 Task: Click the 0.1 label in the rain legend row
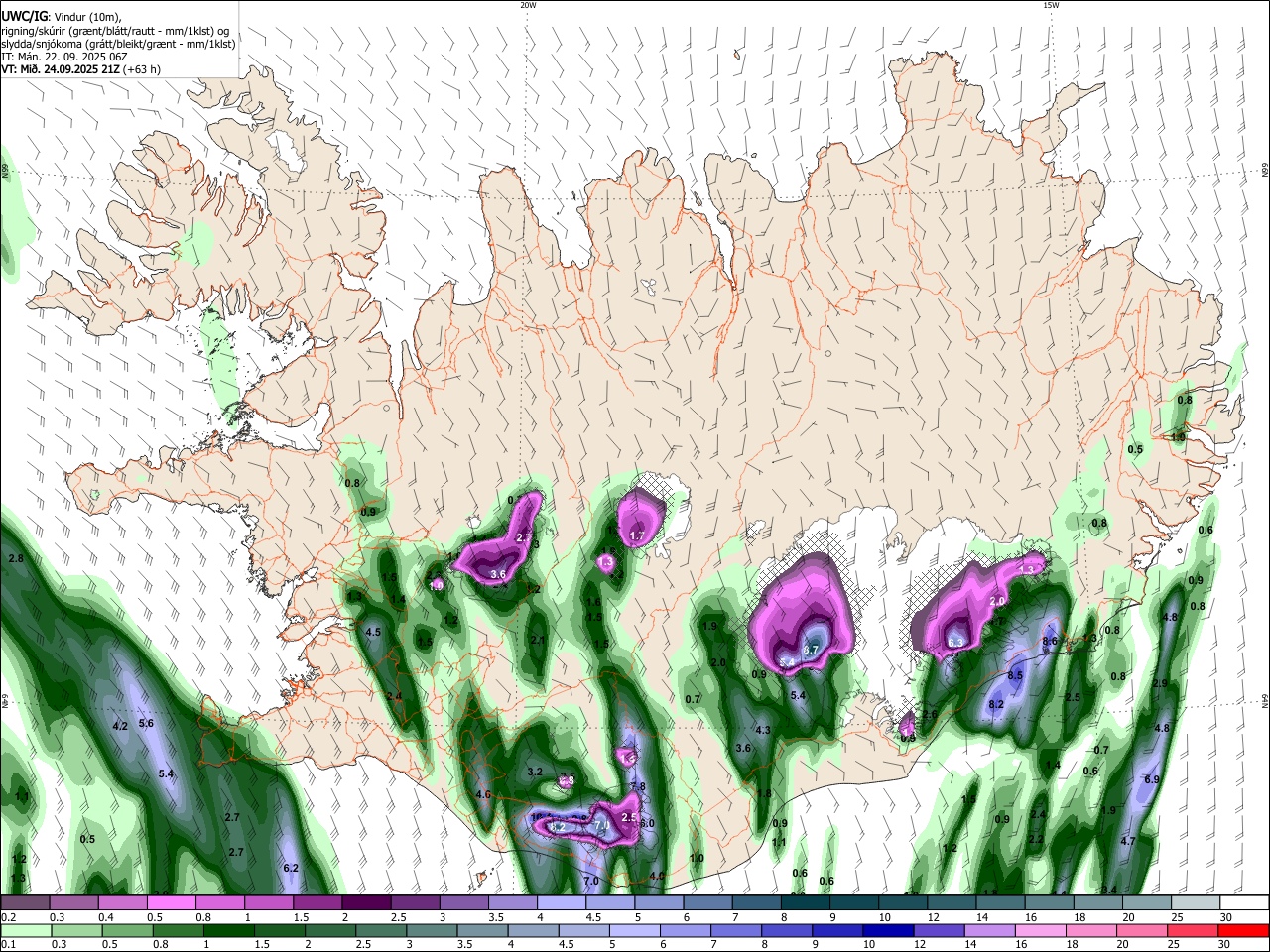click(8, 944)
